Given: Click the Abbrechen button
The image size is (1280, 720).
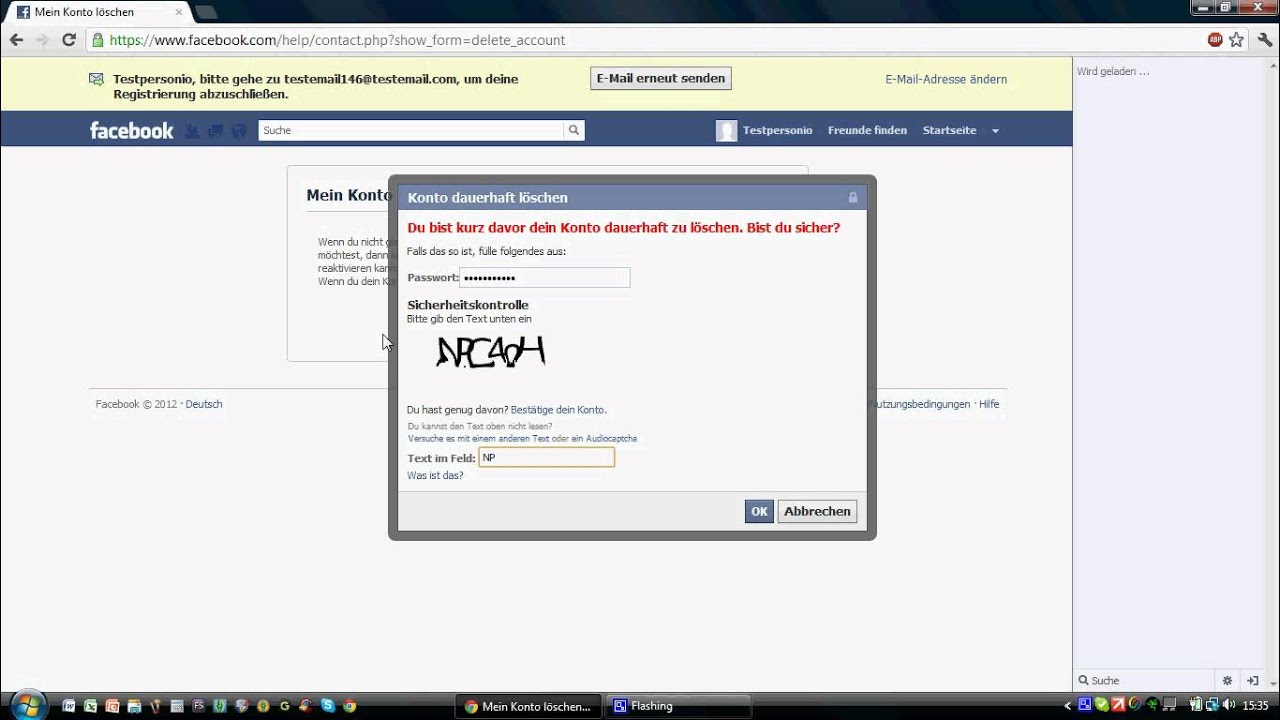Looking at the screenshot, I should click(x=817, y=511).
